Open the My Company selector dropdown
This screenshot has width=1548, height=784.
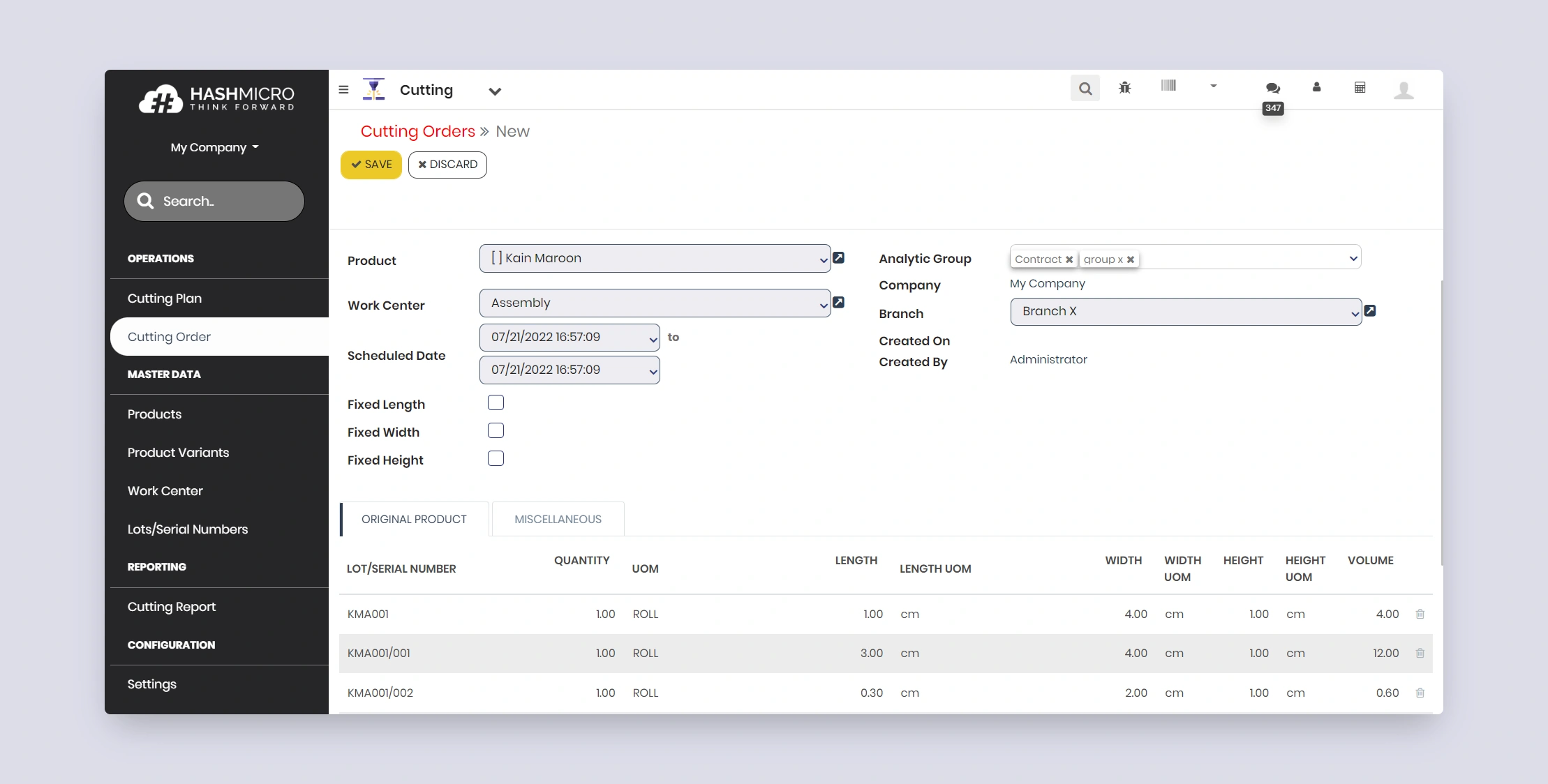(x=214, y=147)
